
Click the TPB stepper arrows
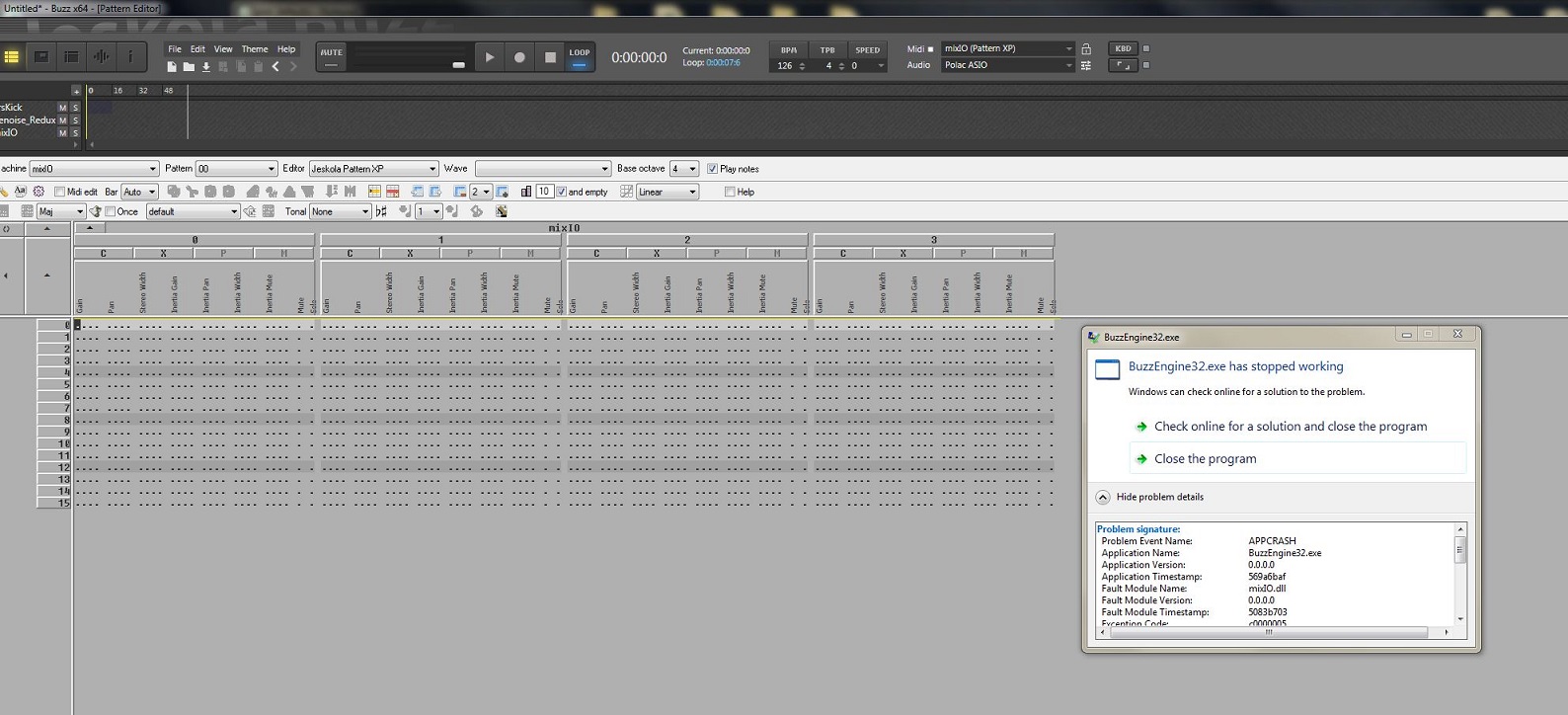(x=841, y=66)
